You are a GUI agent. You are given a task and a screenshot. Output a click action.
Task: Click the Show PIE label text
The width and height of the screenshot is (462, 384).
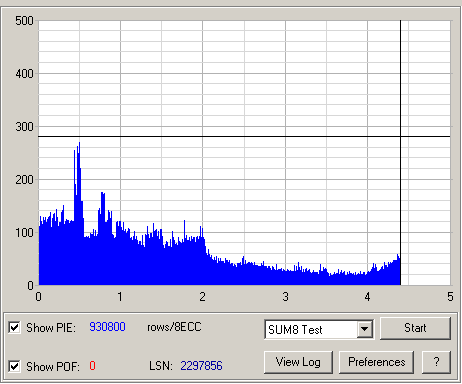click(x=51, y=328)
